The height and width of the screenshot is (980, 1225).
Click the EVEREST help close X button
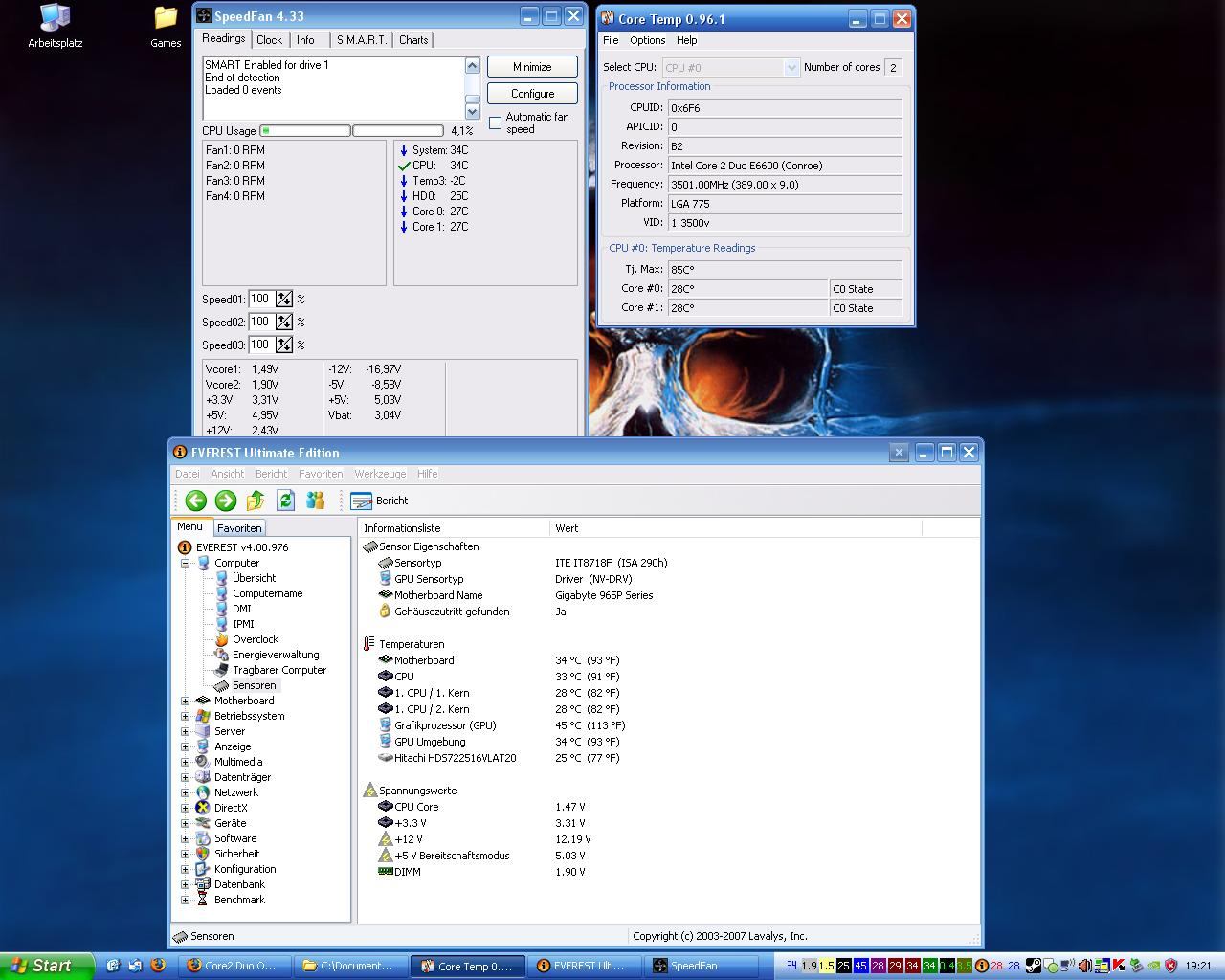[x=898, y=453]
